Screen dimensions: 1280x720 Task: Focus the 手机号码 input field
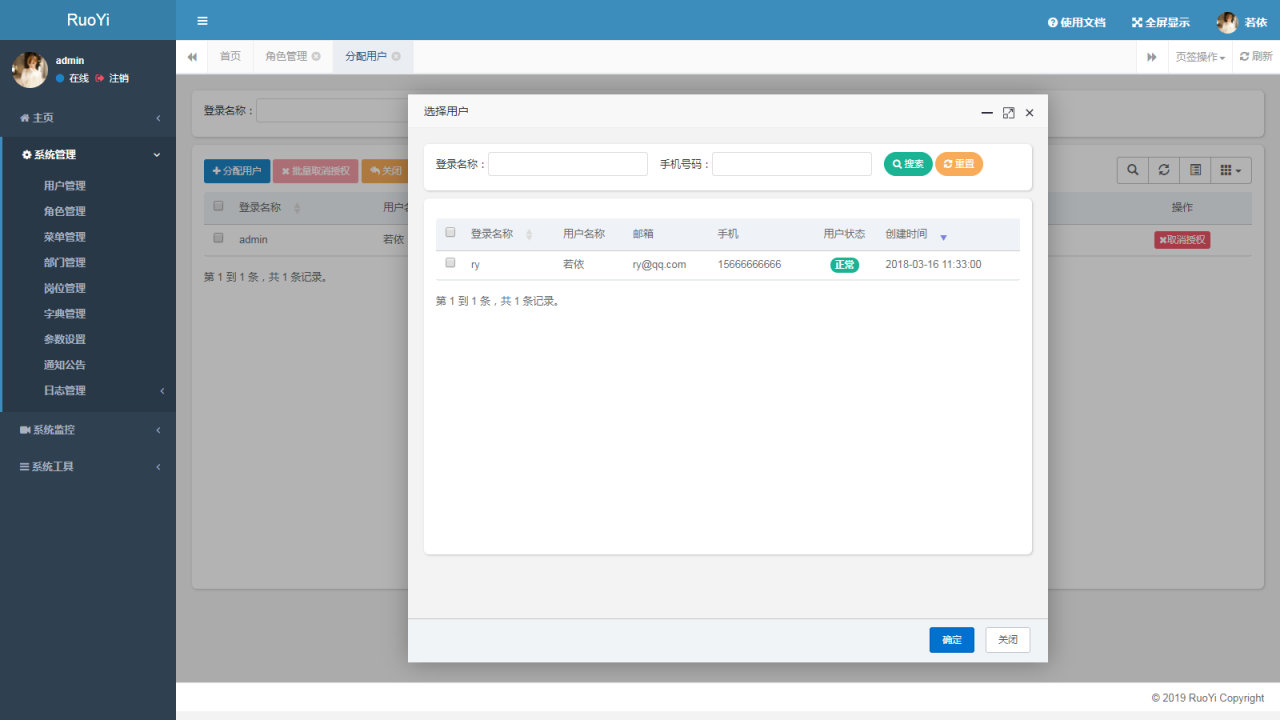[792, 164]
